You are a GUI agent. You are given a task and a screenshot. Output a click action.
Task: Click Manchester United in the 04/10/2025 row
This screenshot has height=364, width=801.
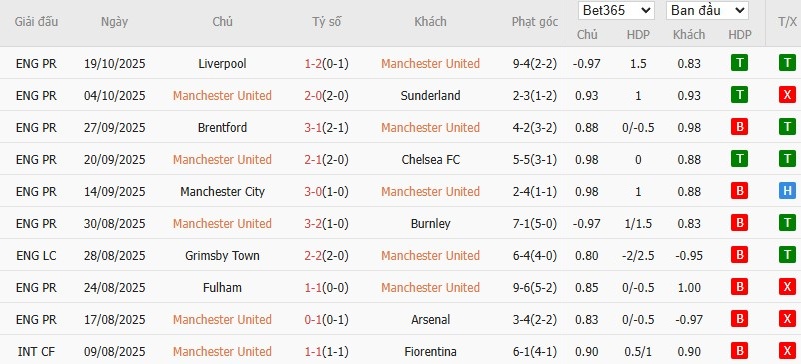click(222, 95)
